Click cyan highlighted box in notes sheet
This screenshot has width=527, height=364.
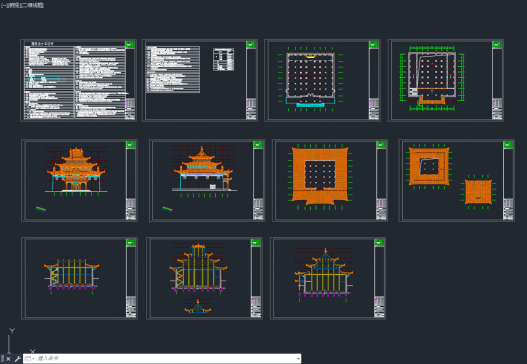tap(44, 79)
